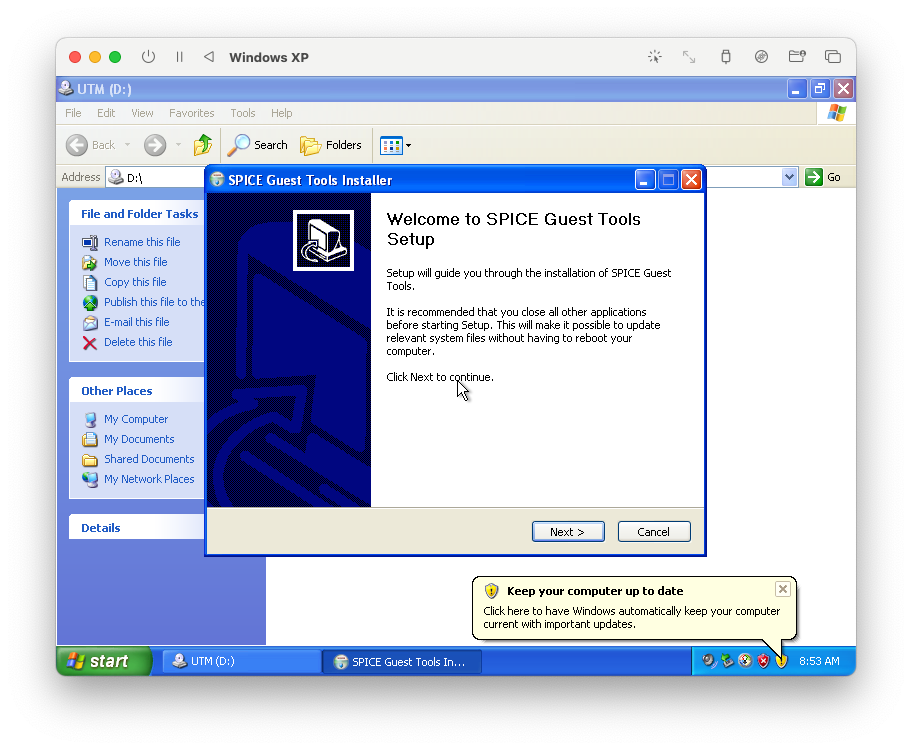Image resolution: width=912 pixels, height=750 pixels.
Task: Click the UTM drive image icon
Action: pos(761,57)
